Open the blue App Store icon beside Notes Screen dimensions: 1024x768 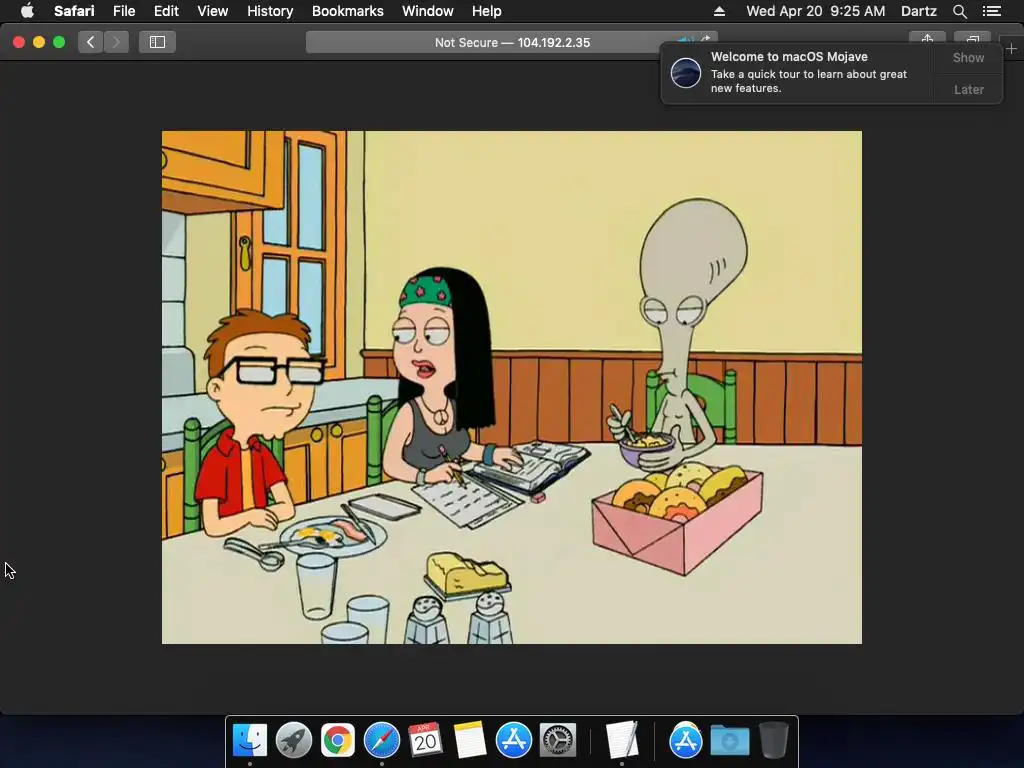click(x=513, y=740)
